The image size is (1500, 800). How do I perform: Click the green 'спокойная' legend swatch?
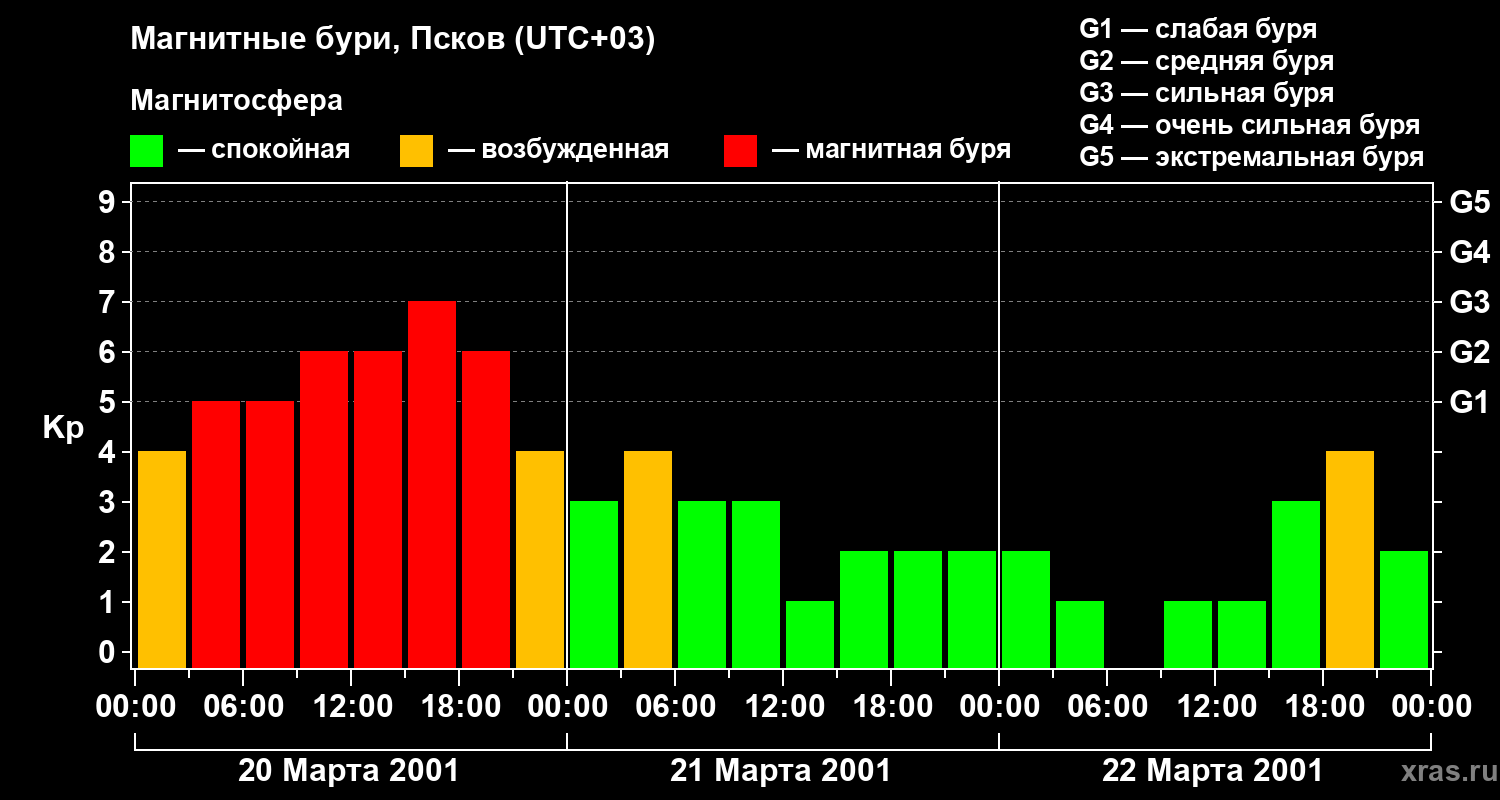point(147,151)
